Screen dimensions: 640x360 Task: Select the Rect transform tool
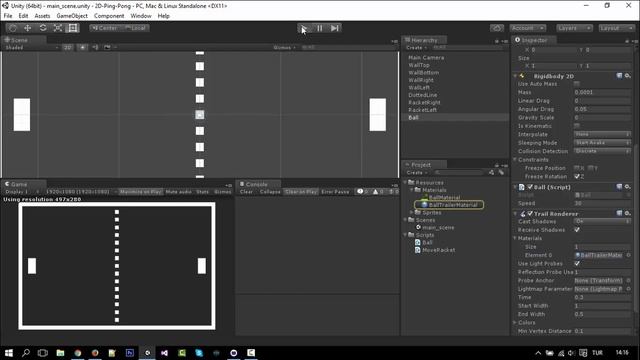pyautogui.click(x=73, y=28)
